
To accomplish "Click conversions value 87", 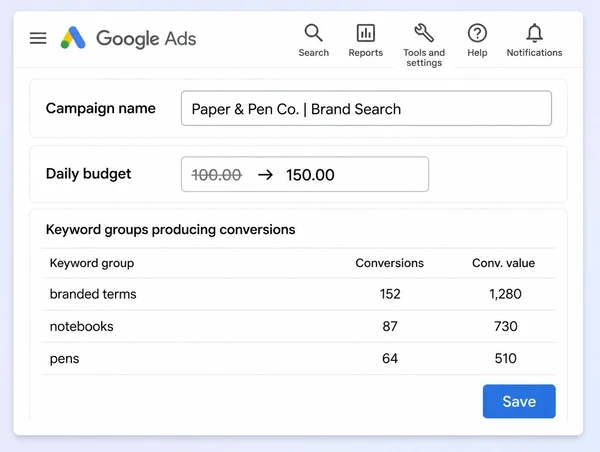I will 390,326.
